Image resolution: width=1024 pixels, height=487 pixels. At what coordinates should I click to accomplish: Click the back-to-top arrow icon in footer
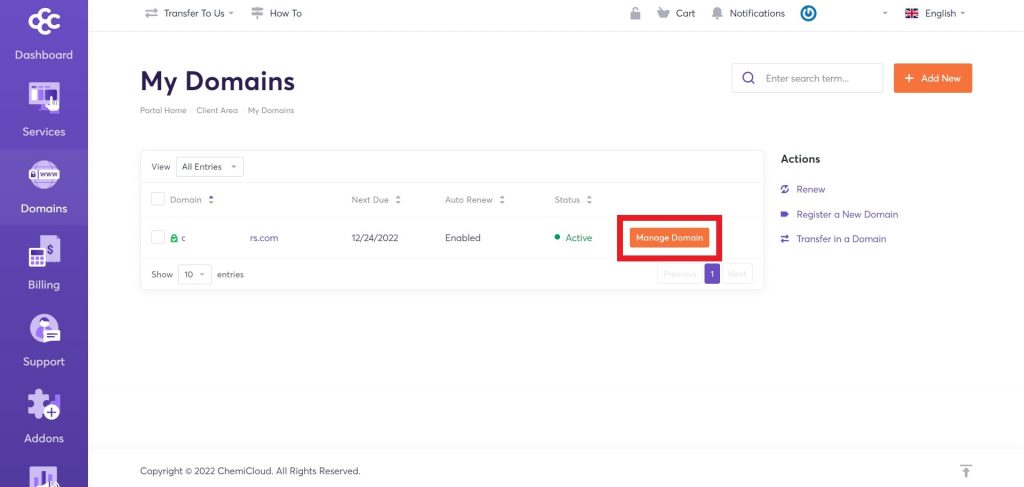966,471
